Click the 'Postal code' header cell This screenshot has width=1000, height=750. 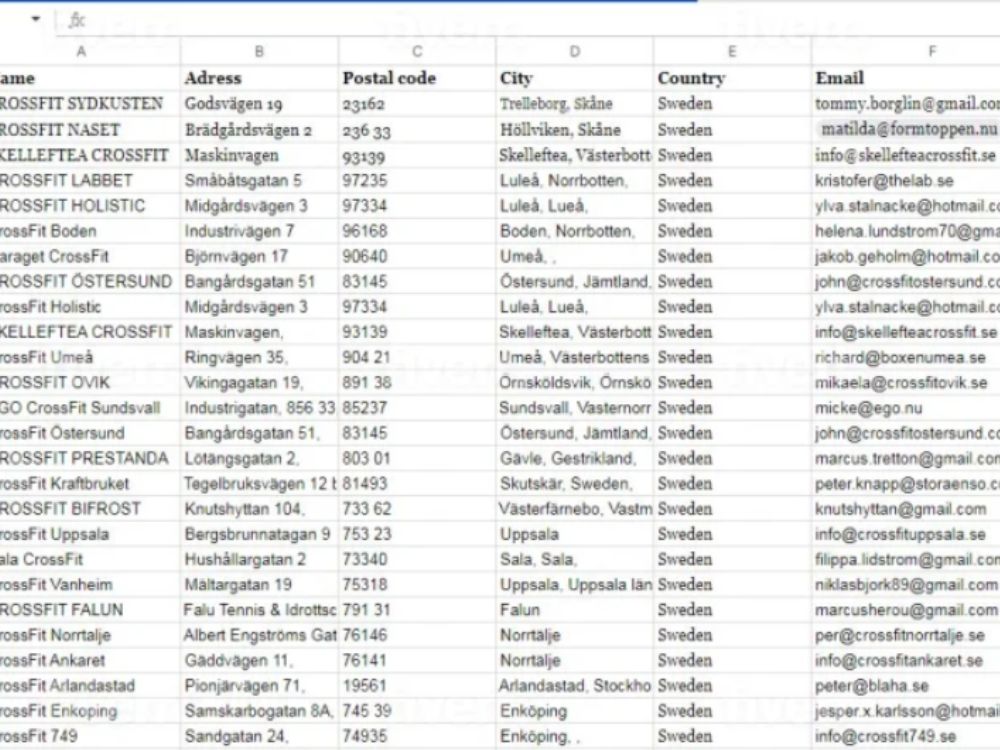point(417,78)
